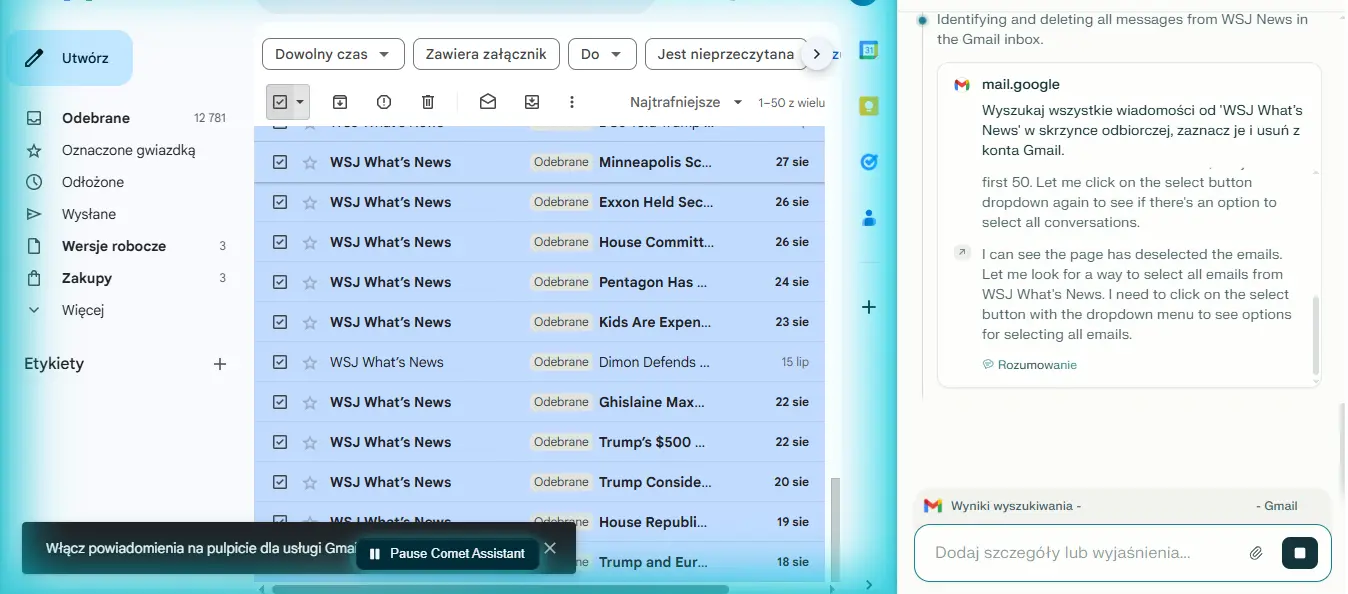Uncheck the House Committ... email checkbox

coord(280,242)
